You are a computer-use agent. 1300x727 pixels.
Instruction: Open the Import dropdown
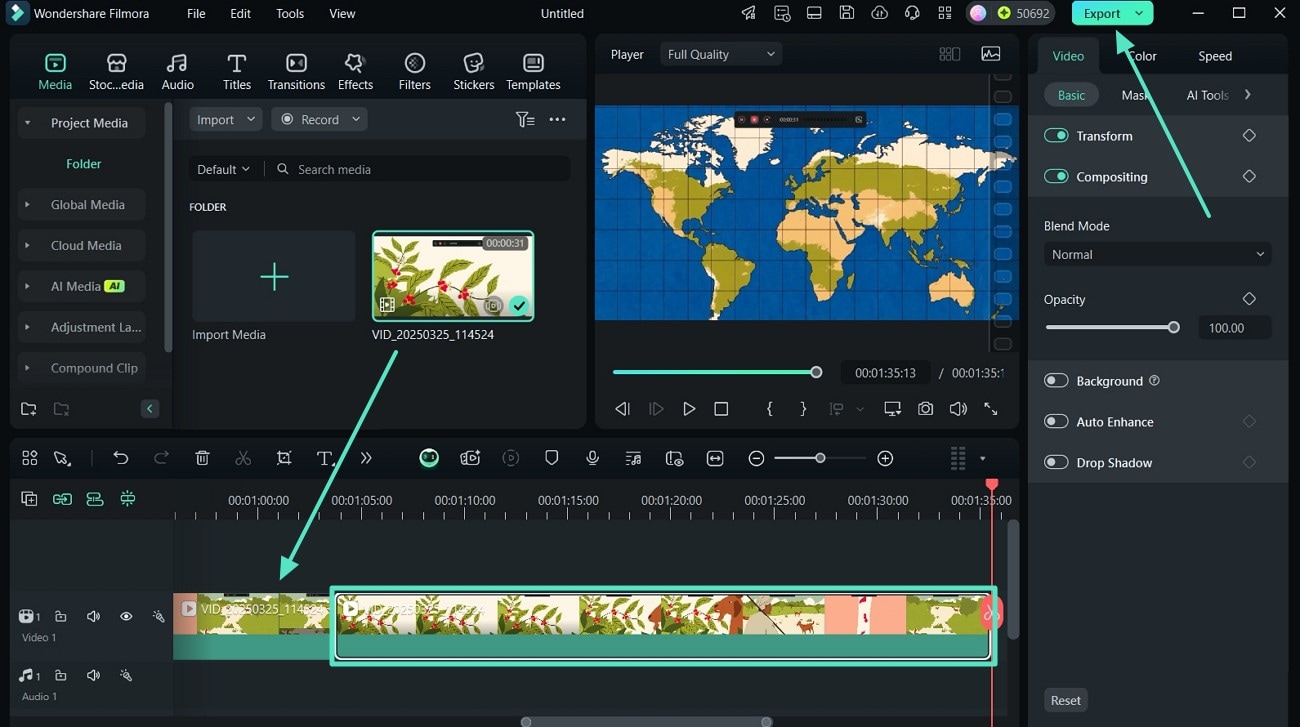point(226,119)
